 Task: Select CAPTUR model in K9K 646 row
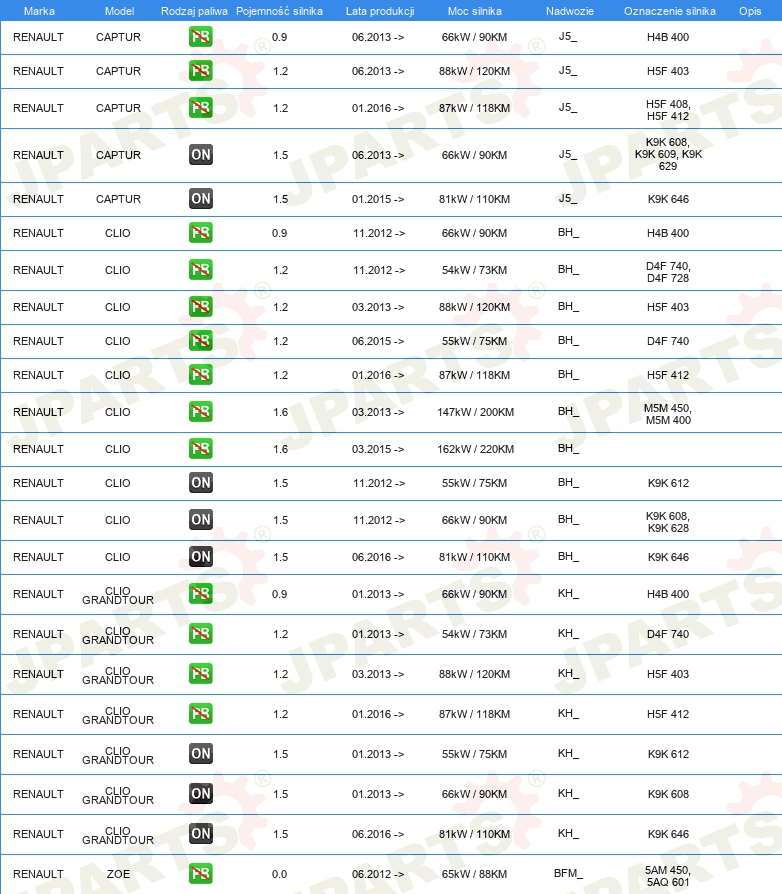click(x=118, y=199)
